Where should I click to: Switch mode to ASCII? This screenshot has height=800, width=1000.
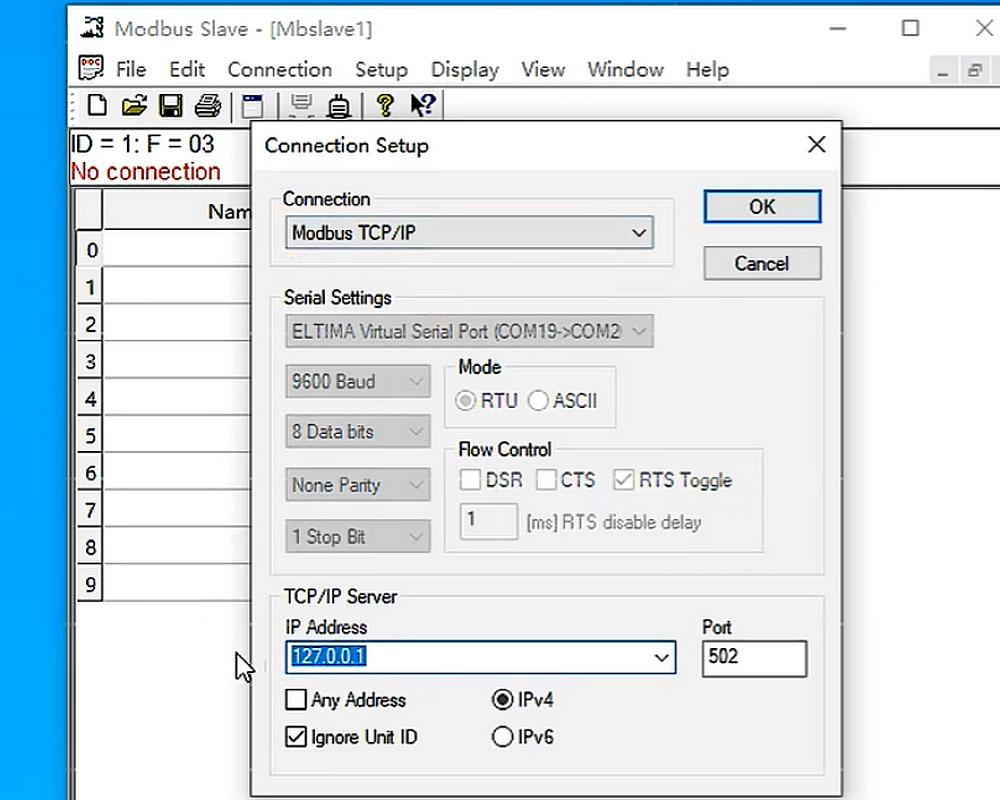tap(538, 400)
